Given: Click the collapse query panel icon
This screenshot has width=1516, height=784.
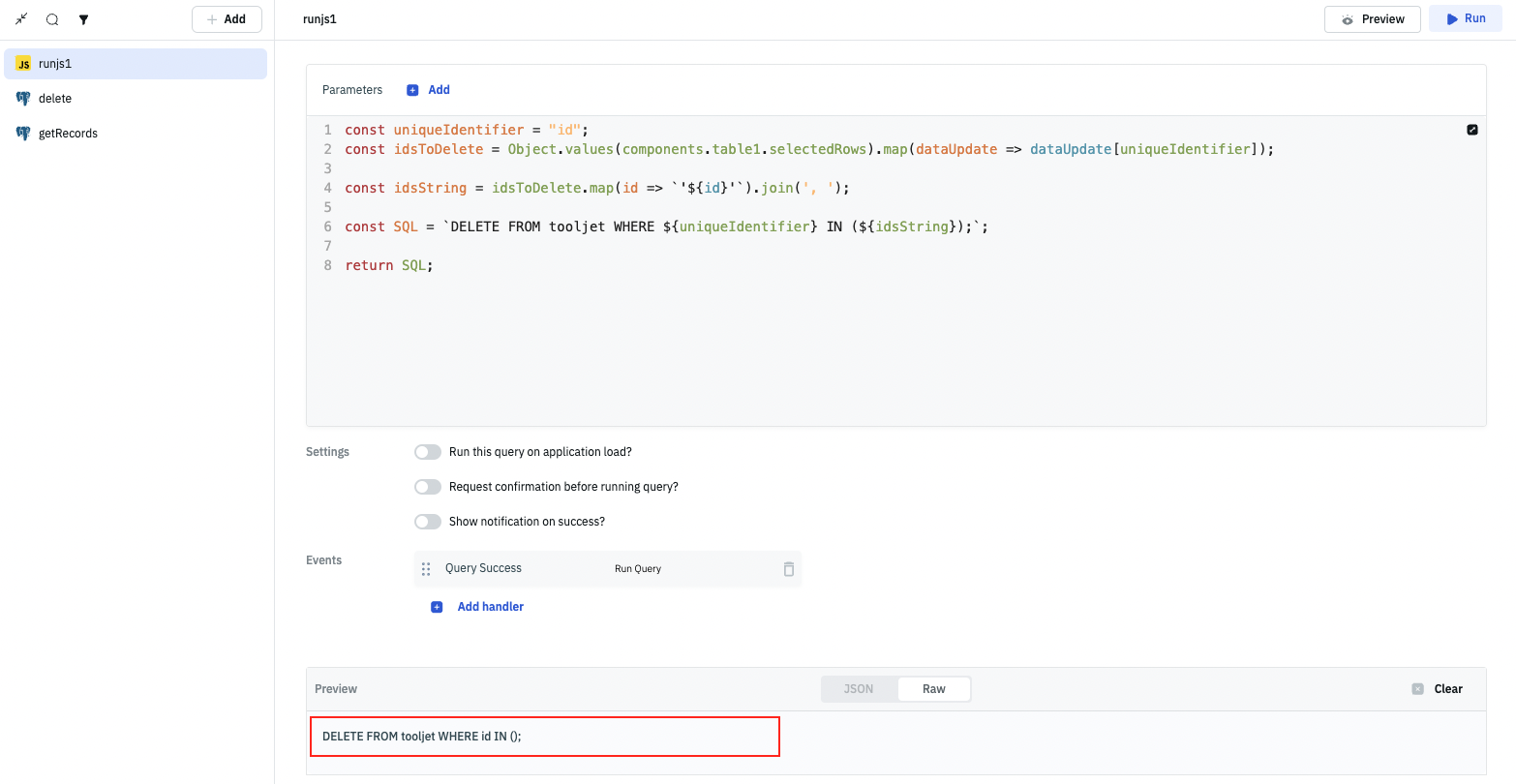Looking at the screenshot, I should pos(21,19).
